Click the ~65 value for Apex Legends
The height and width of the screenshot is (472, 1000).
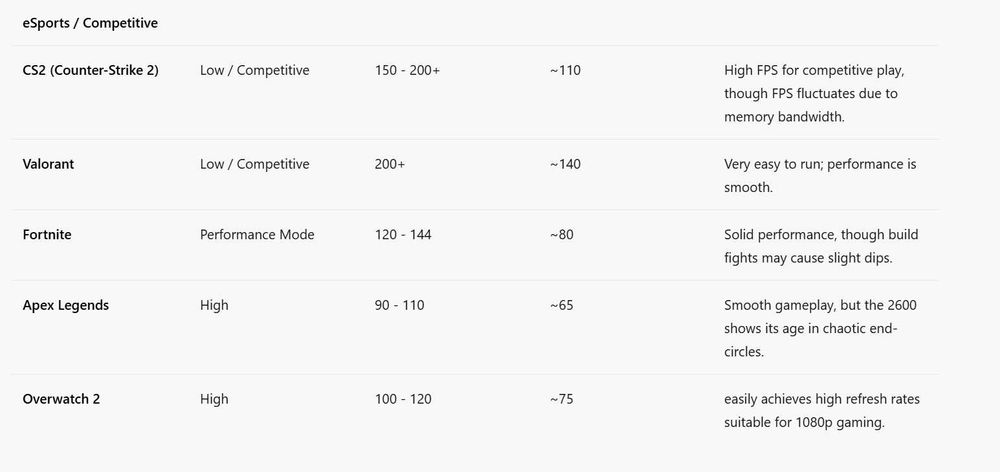pos(561,305)
